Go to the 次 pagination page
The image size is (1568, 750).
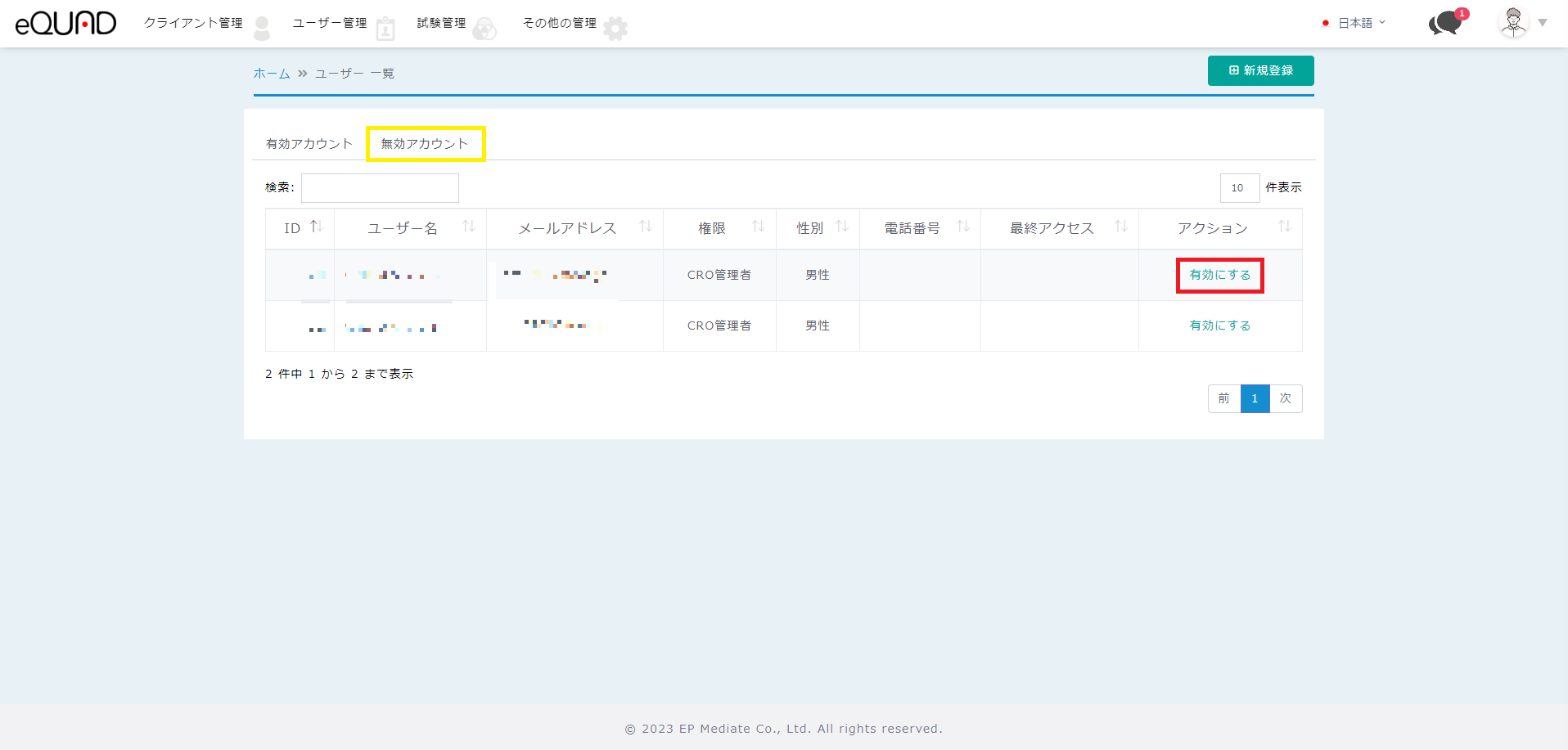[1286, 398]
